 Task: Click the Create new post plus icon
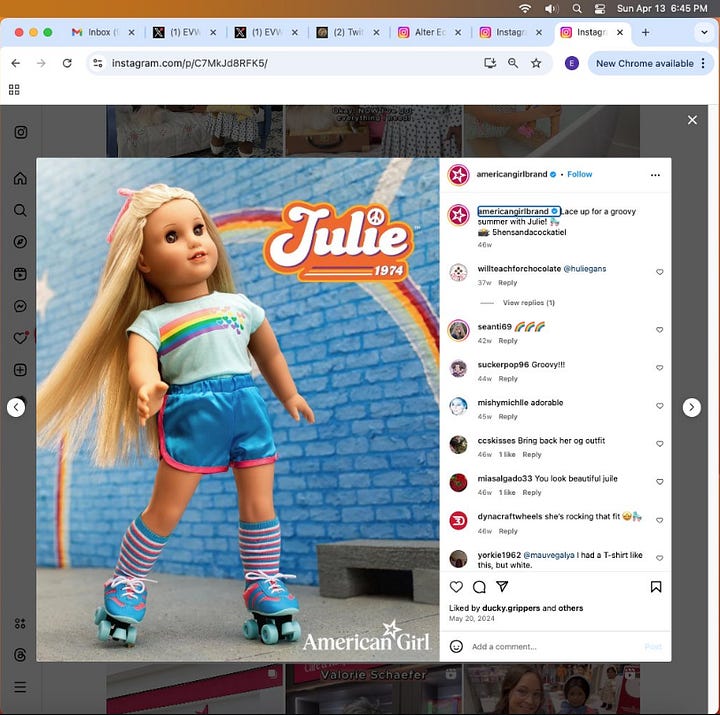pyautogui.click(x=20, y=370)
